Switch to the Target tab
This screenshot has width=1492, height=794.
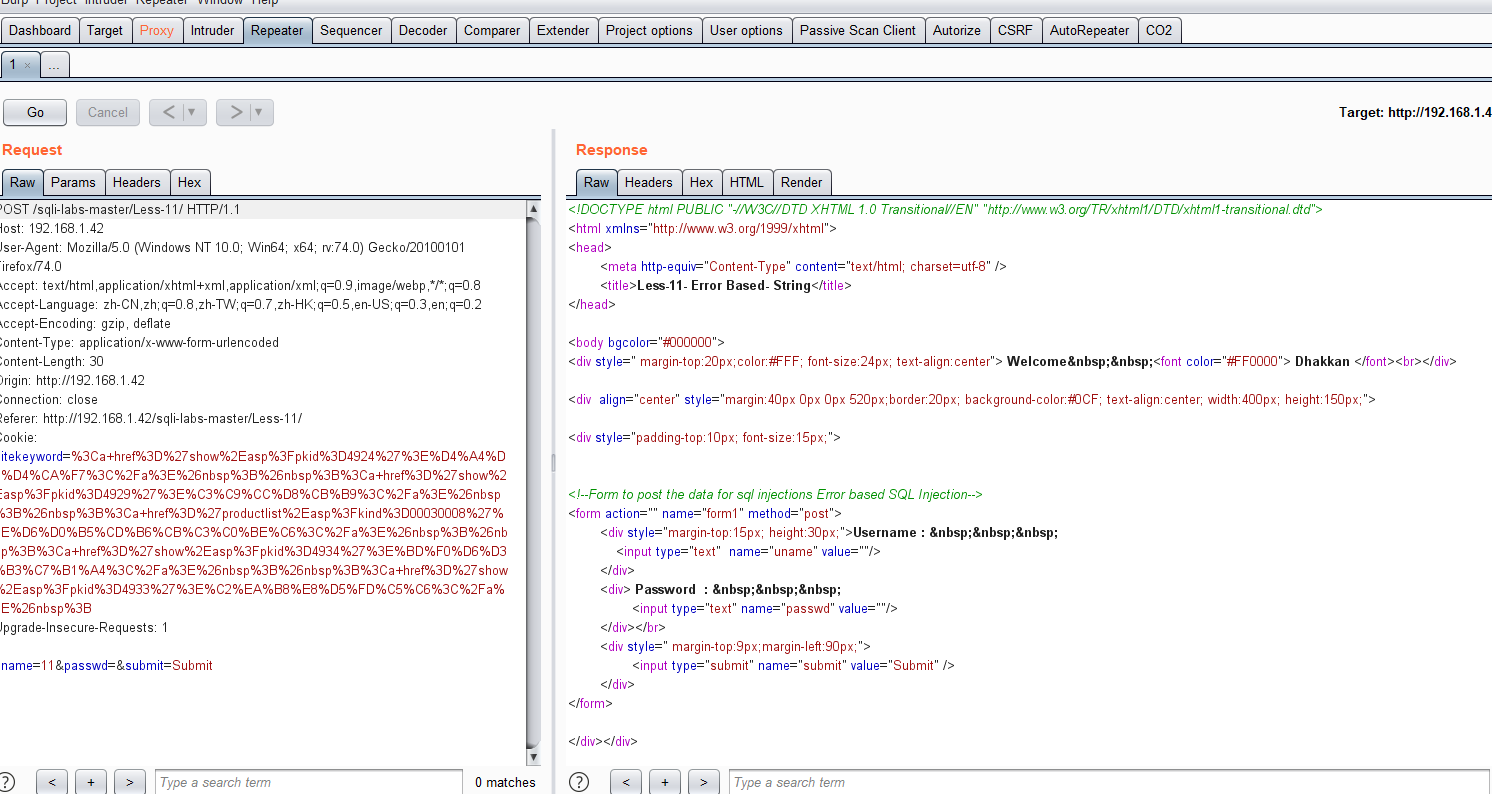104,30
